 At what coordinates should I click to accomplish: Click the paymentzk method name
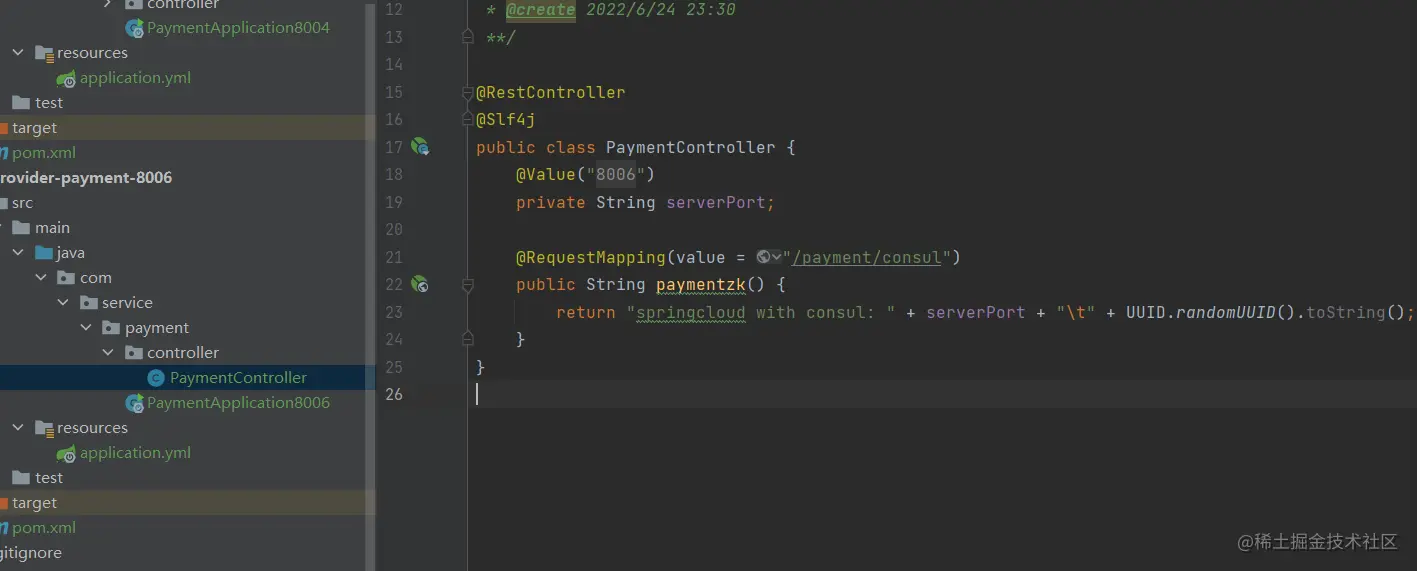tap(700, 284)
